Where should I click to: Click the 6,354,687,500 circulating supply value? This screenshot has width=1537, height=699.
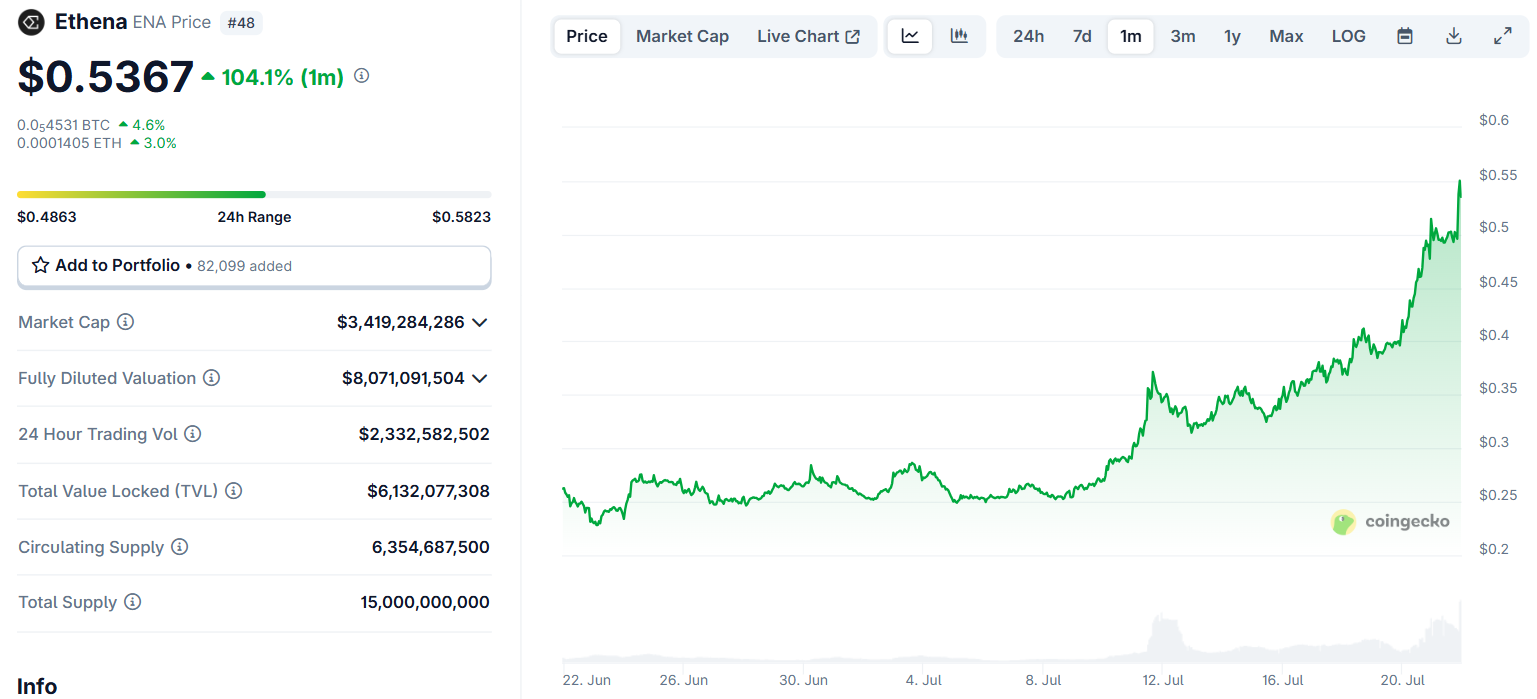[431, 547]
